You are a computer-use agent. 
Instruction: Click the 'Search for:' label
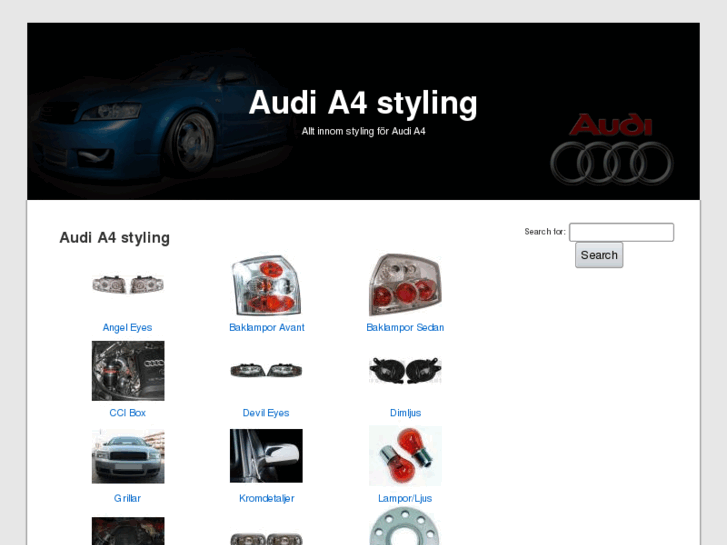coord(545,231)
